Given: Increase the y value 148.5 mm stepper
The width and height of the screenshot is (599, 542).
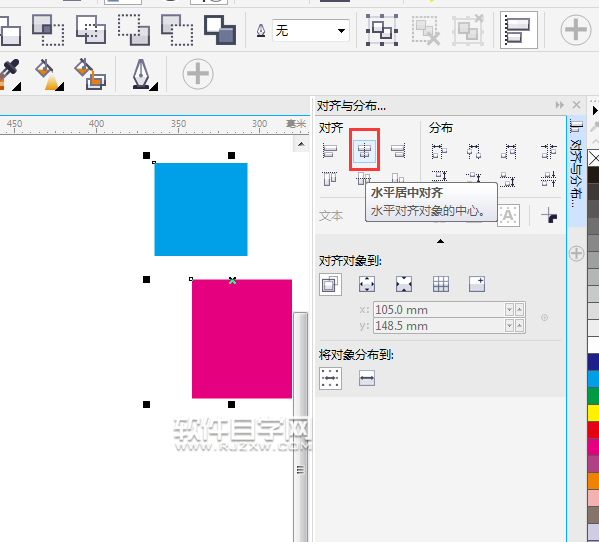Looking at the screenshot, I should point(519,325).
